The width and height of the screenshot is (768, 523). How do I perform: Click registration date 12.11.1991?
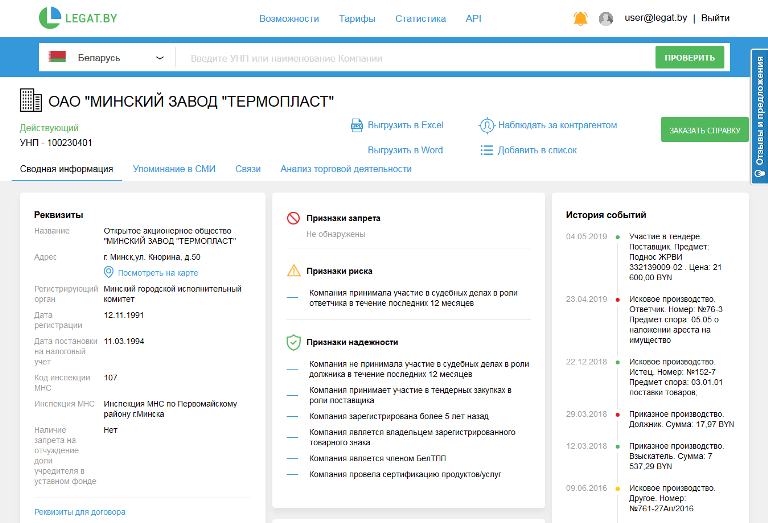point(124,315)
